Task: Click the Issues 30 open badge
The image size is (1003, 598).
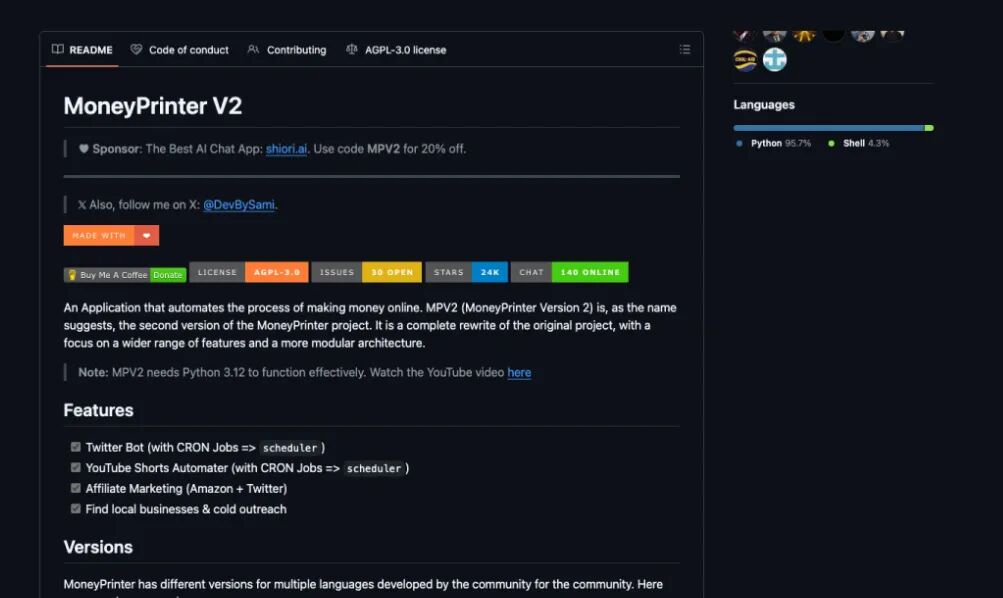Action: click(x=367, y=272)
